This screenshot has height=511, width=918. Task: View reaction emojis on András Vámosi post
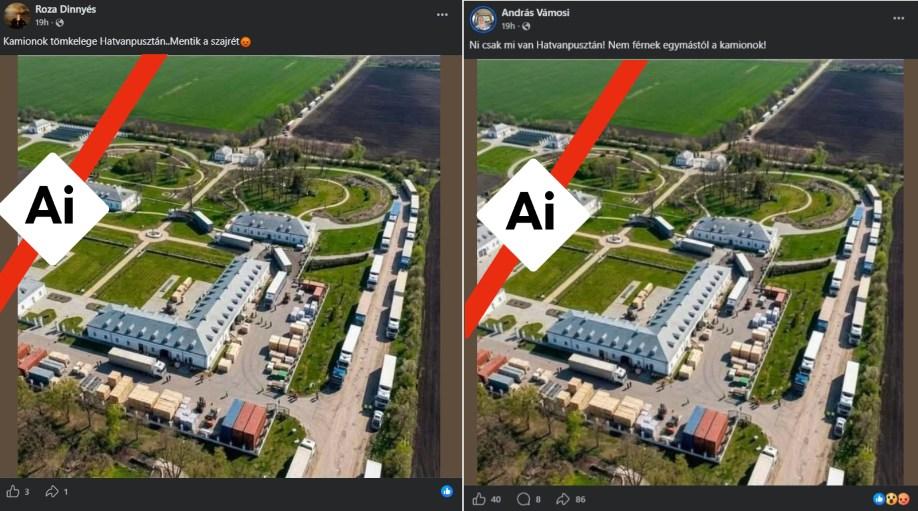click(892, 499)
